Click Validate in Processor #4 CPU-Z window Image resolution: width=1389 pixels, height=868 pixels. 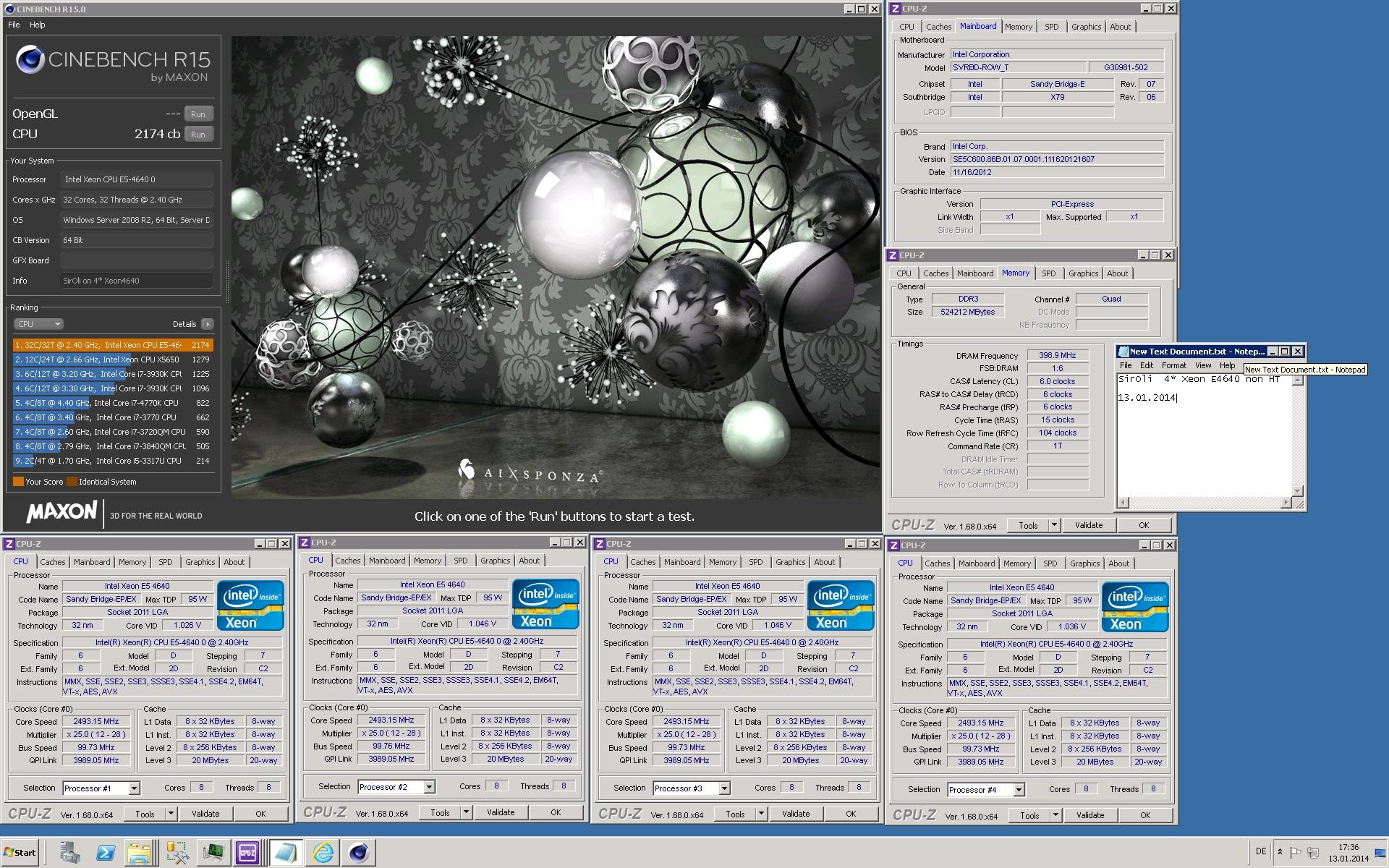[1090, 815]
